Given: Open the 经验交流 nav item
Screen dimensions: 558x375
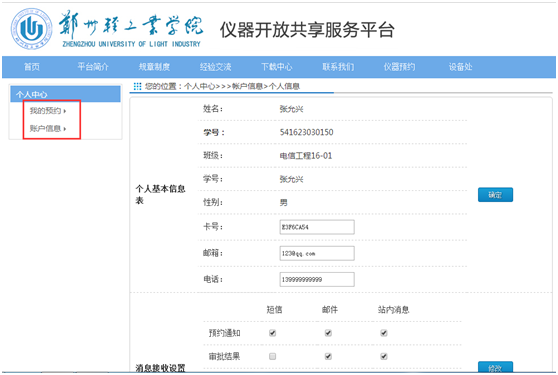Looking at the screenshot, I should click(215, 67).
